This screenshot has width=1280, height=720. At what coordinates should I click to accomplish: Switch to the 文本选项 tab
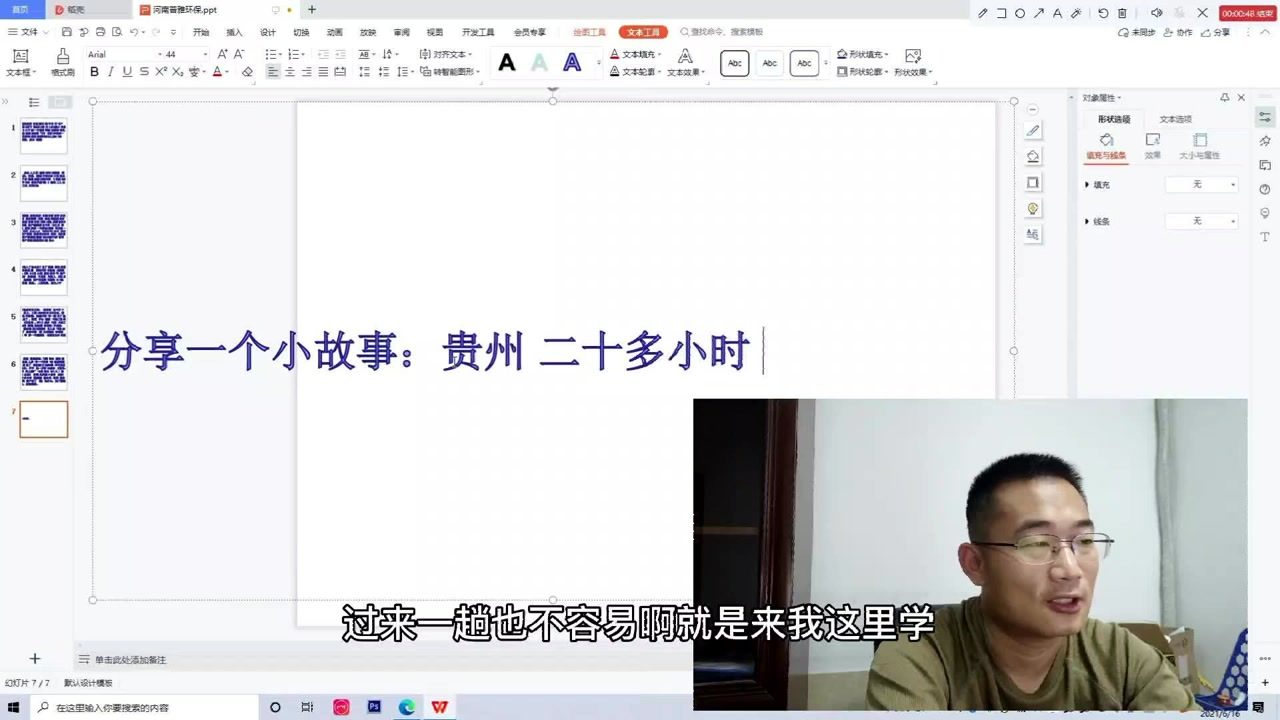1175,119
